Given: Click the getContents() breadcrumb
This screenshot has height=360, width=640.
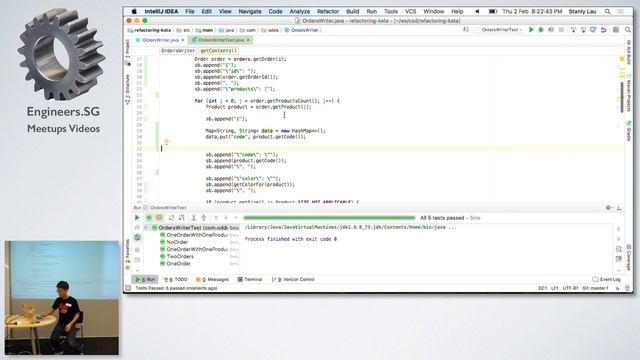Looking at the screenshot, I should pos(219,51).
